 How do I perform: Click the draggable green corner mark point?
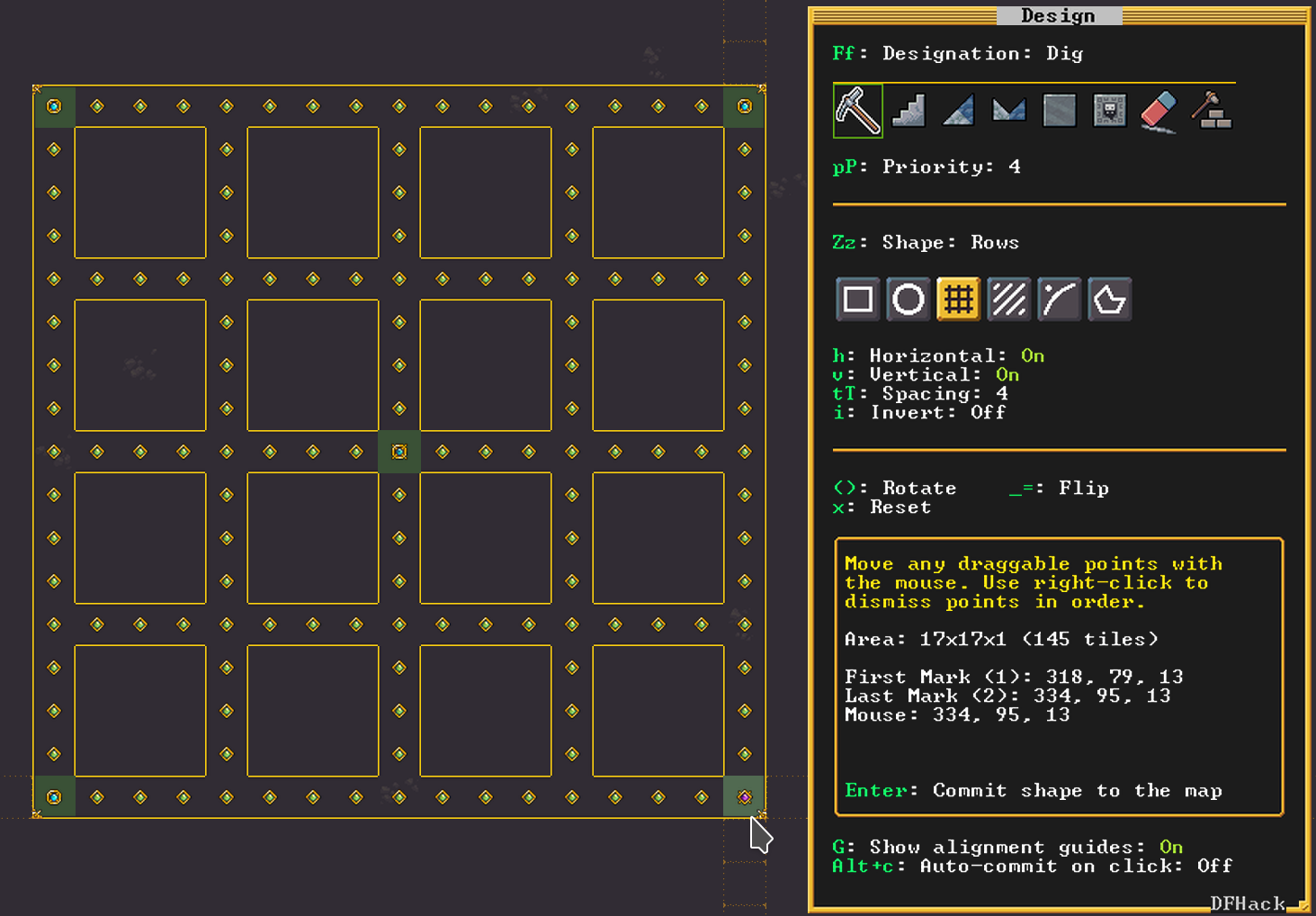(x=54, y=106)
